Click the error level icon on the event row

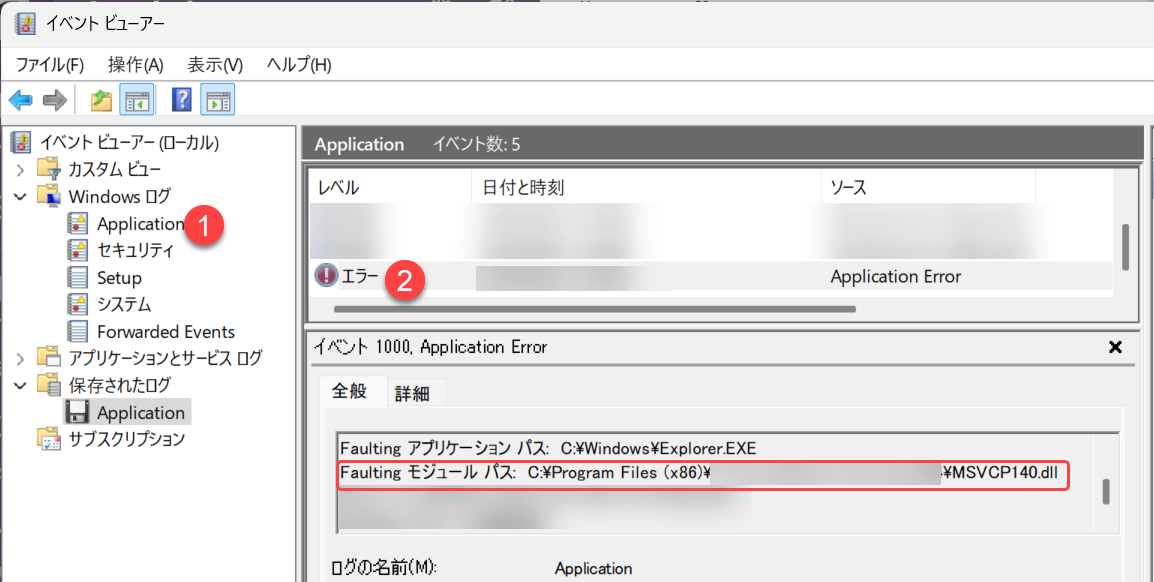(325, 274)
